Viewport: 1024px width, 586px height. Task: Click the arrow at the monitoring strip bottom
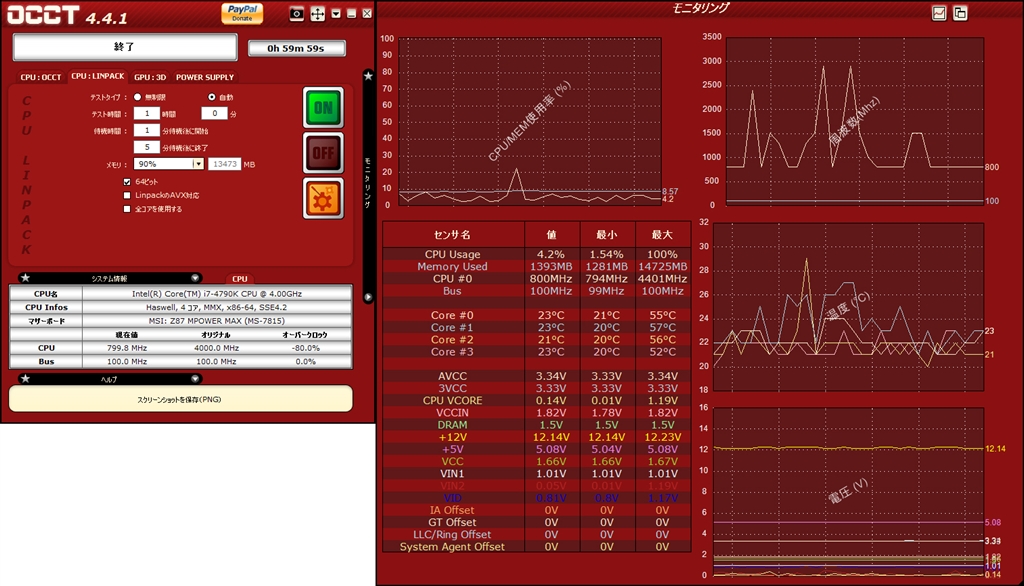point(368,297)
